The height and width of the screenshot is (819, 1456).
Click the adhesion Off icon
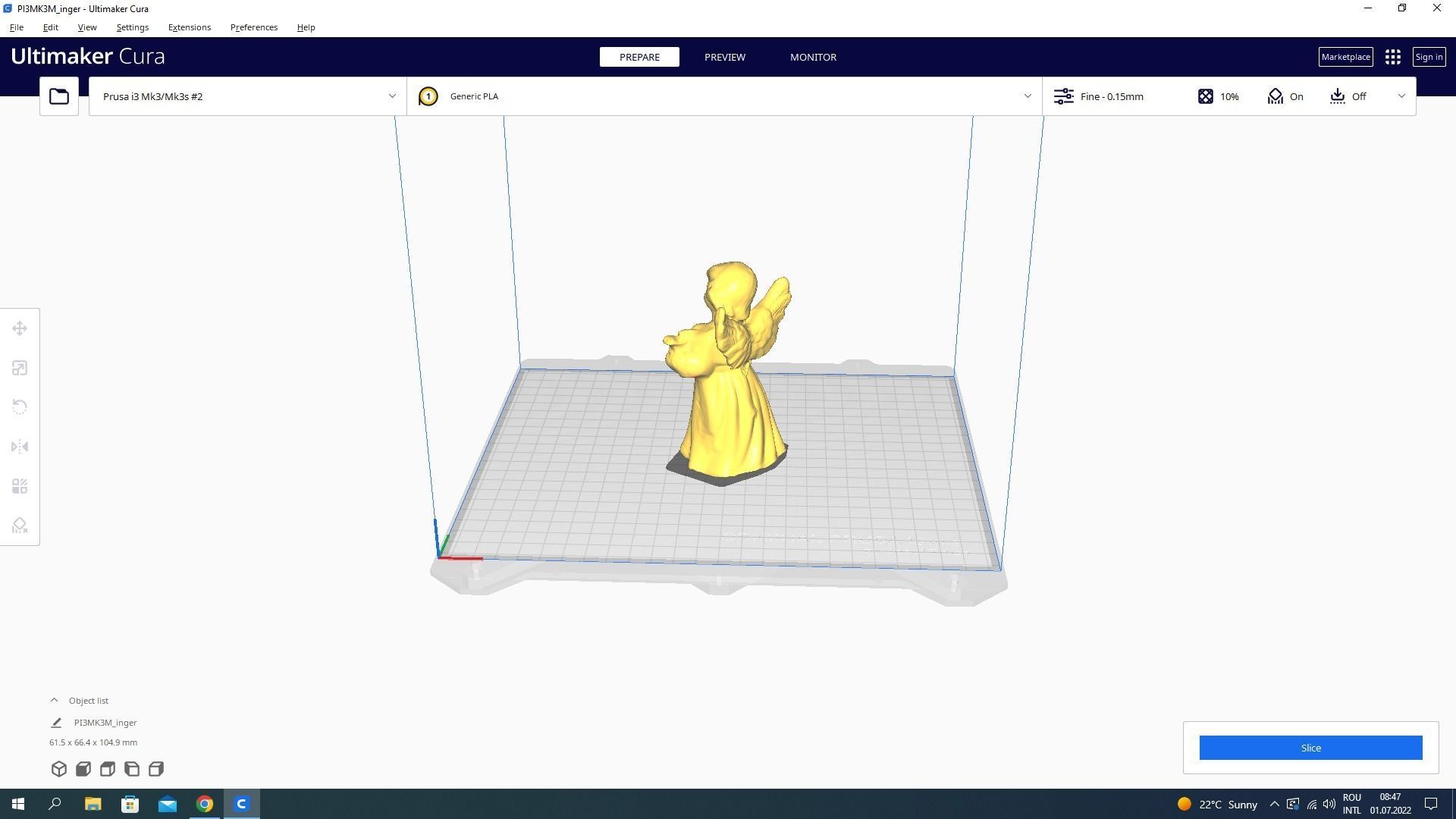point(1338,96)
